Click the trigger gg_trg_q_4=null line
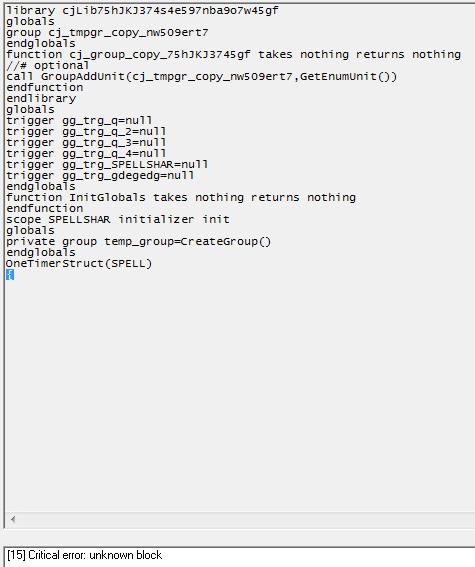This screenshot has width=475, height=567. [x=86, y=153]
